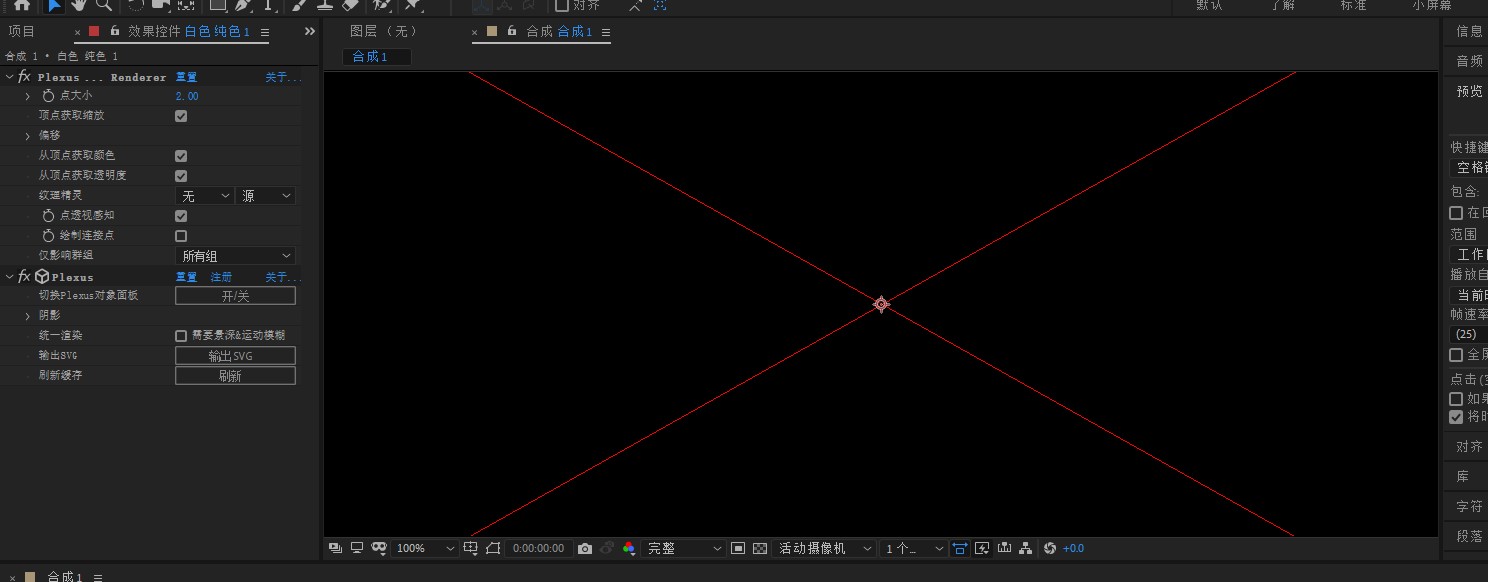Screen dimensions: 1488x582
Task: Toggle the transparency grid icon
Action: coord(760,548)
